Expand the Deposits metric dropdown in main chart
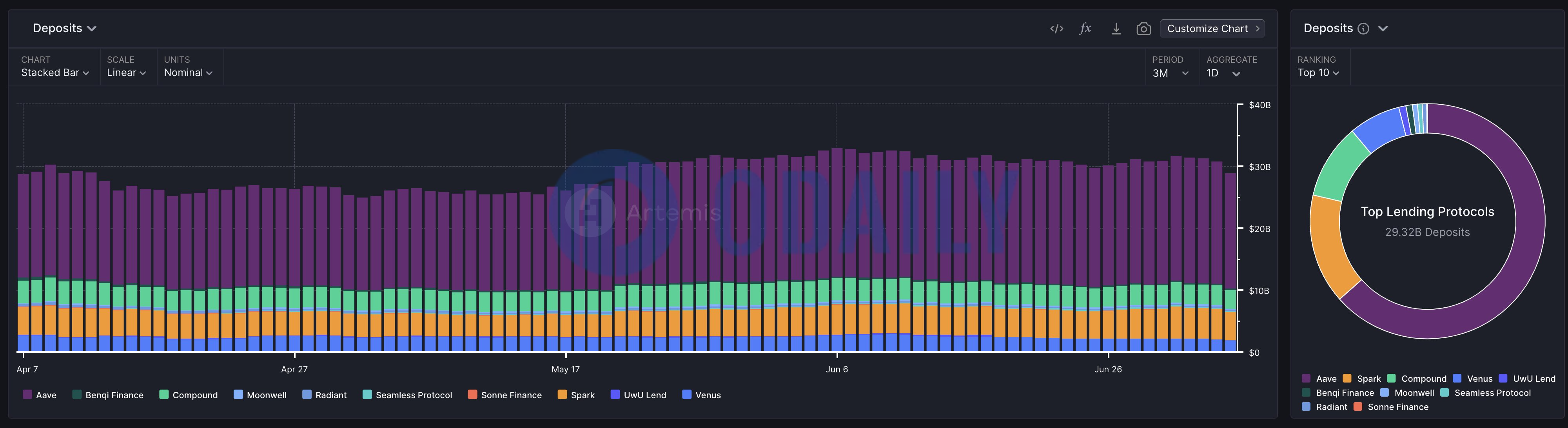Image resolution: width=1568 pixels, height=428 pixels. click(65, 29)
